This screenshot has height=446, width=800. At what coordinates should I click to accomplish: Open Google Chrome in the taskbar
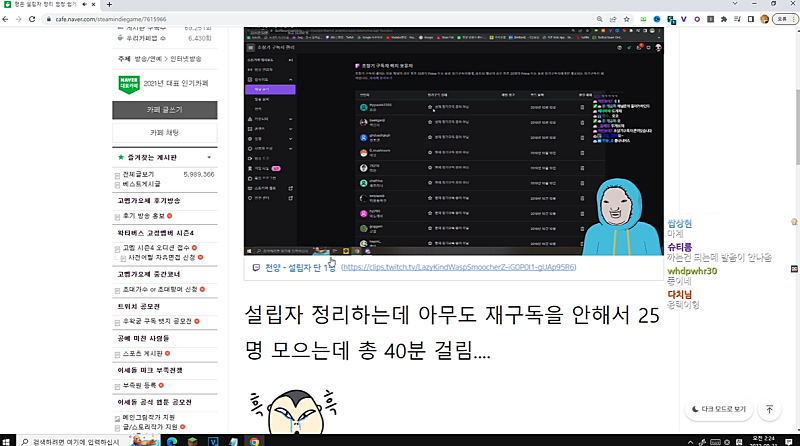coord(254,441)
